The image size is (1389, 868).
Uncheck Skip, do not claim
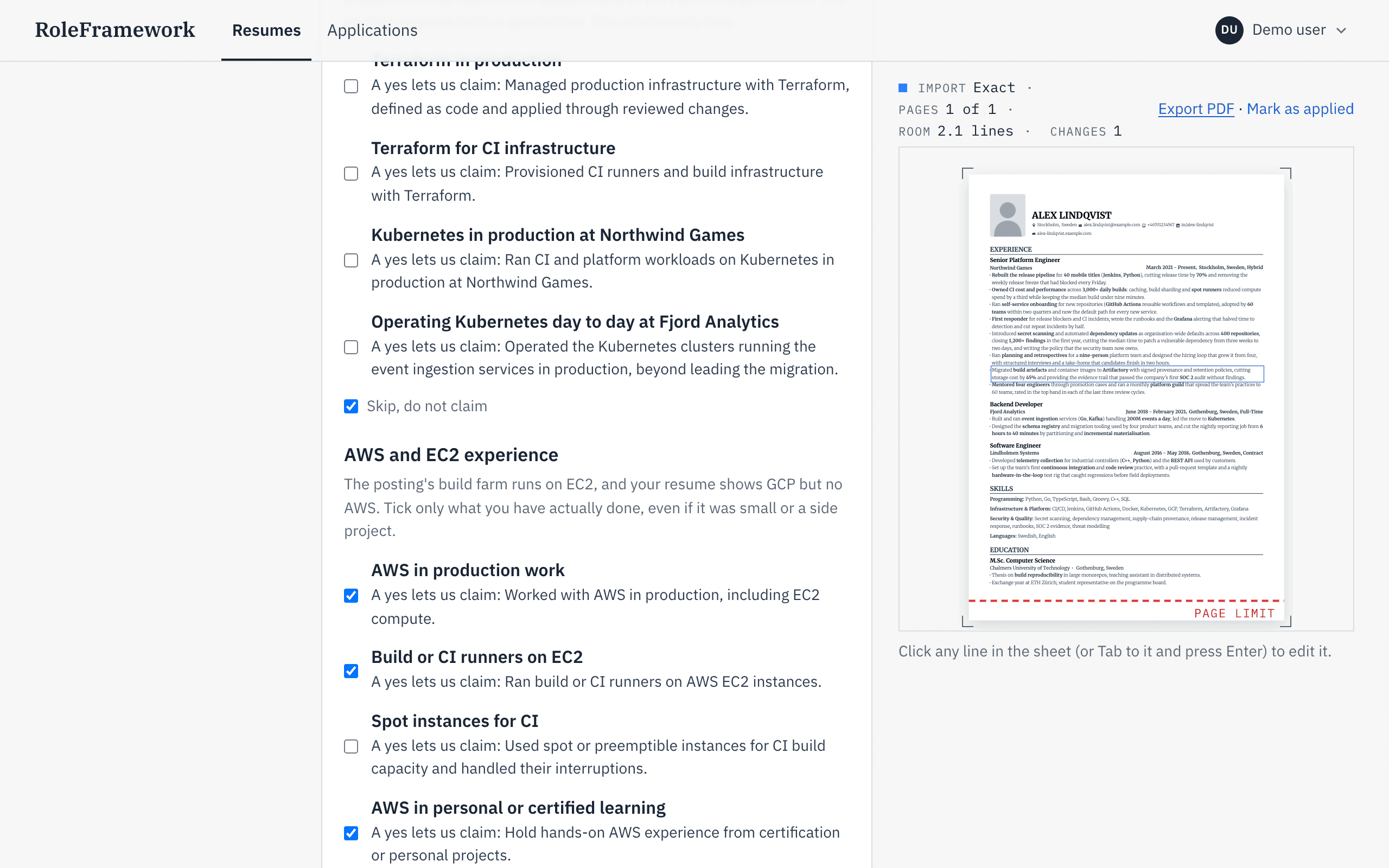(x=351, y=406)
